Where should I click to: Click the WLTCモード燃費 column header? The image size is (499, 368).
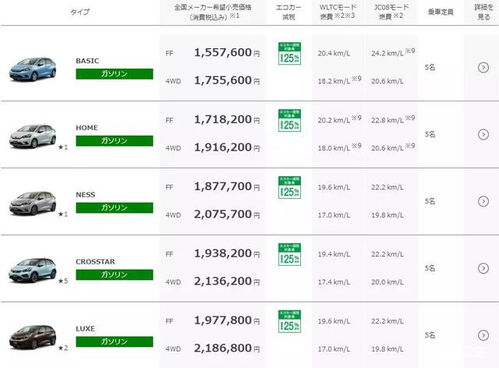pos(338,12)
